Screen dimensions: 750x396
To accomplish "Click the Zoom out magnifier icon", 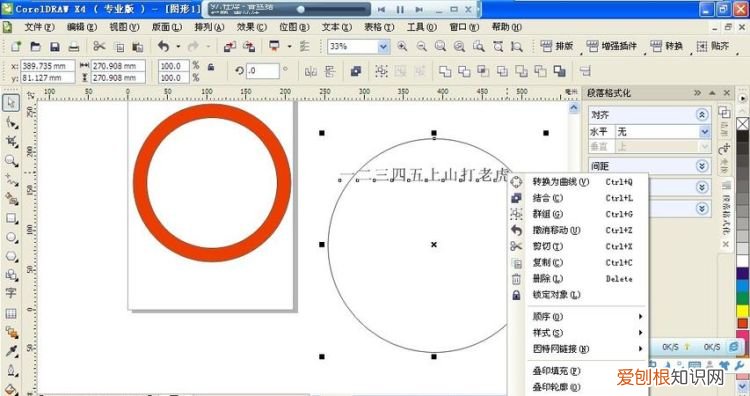I will (421, 46).
